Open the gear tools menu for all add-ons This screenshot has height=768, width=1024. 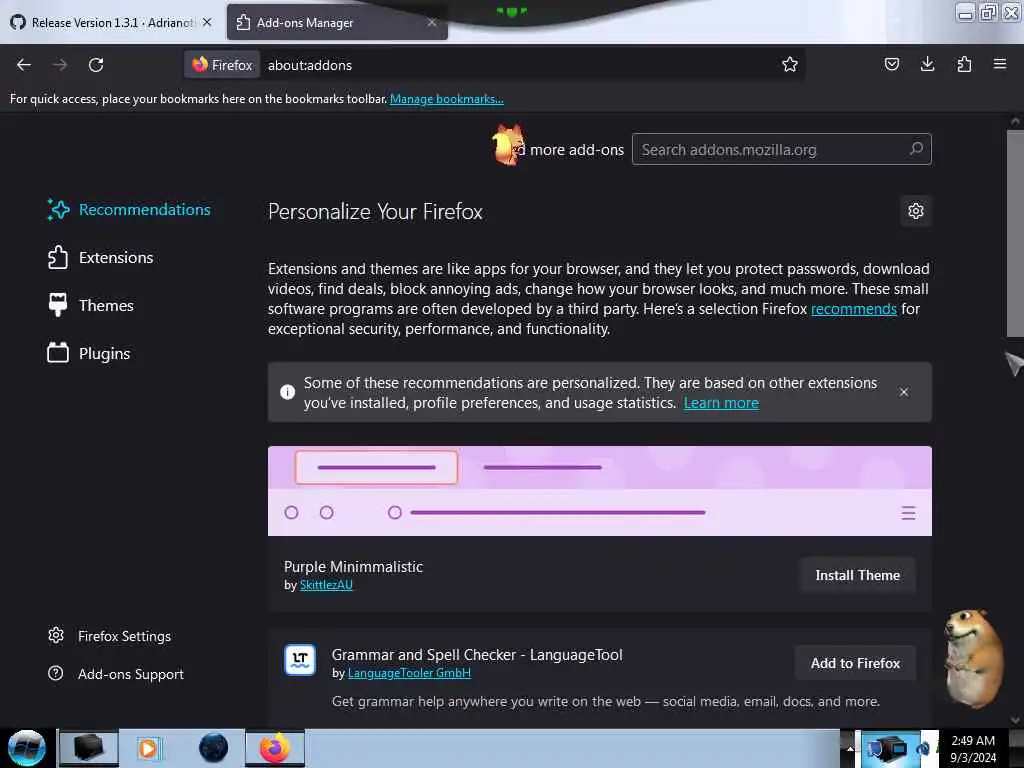pos(916,211)
